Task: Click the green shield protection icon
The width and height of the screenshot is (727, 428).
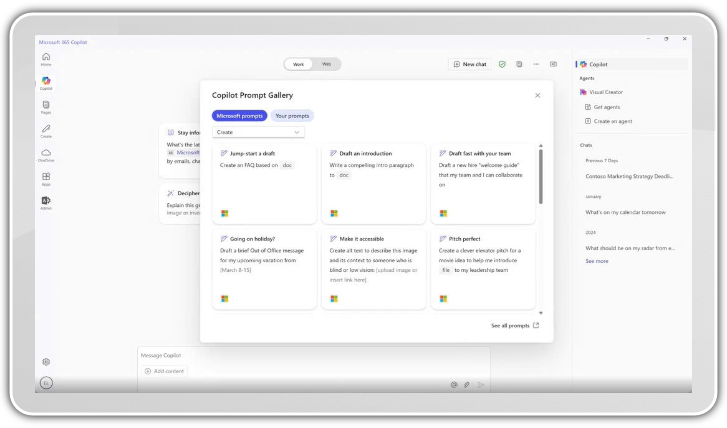Action: [x=502, y=64]
